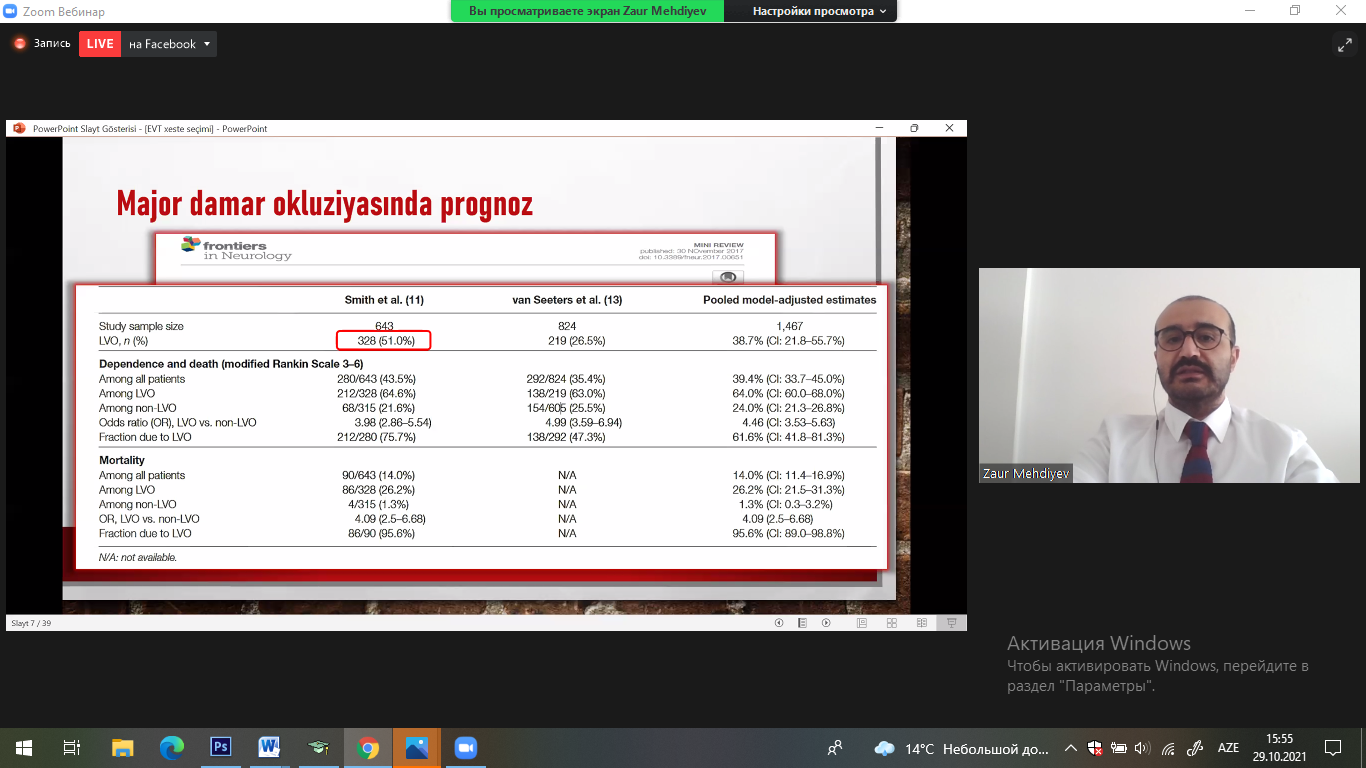The height and width of the screenshot is (768, 1366).
Task: Expand the 'на Facebook' live menu
Action: pos(207,44)
